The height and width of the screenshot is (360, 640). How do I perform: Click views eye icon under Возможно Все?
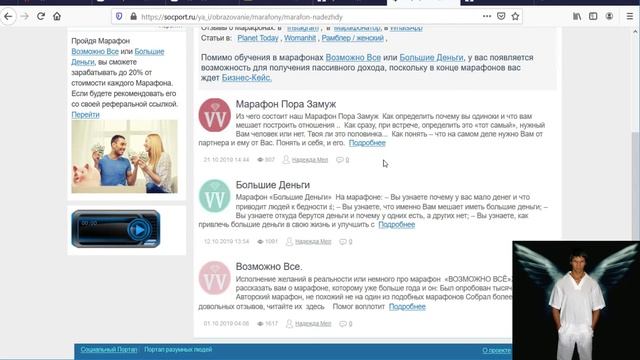(x=260, y=324)
